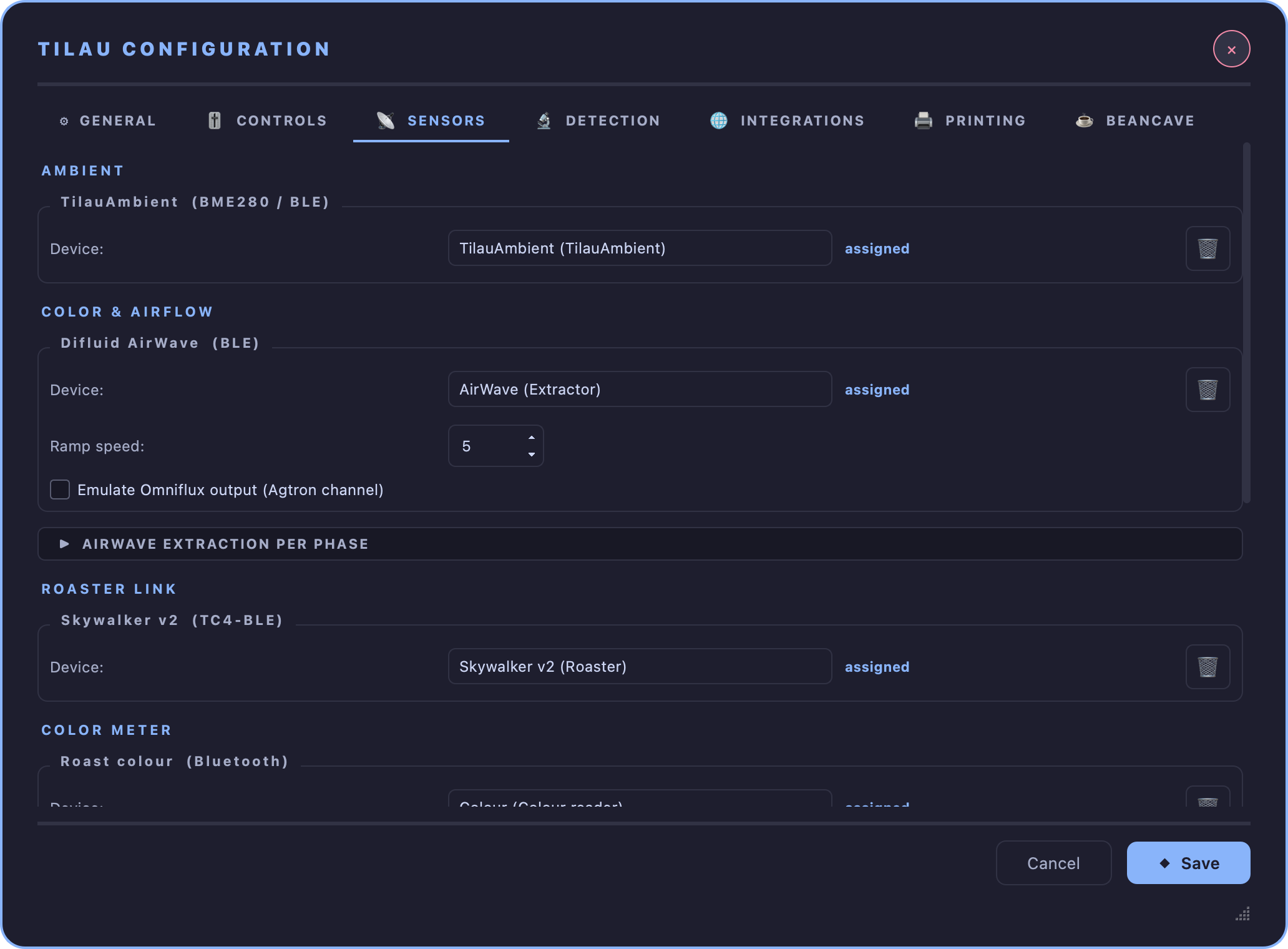
Task: Click the controls slider icon
Action: click(x=215, y=120)
